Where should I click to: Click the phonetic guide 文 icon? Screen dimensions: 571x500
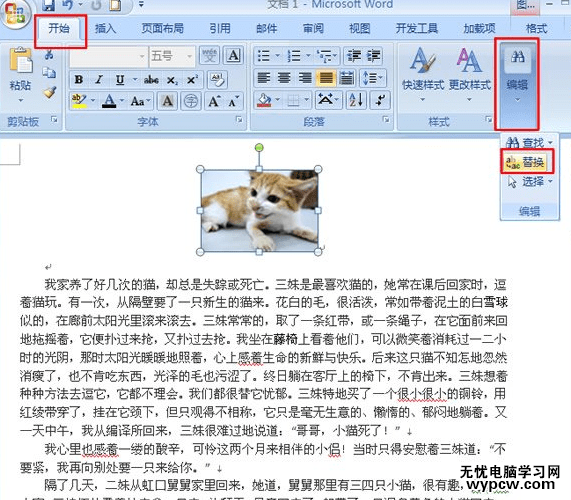point(209,55)
